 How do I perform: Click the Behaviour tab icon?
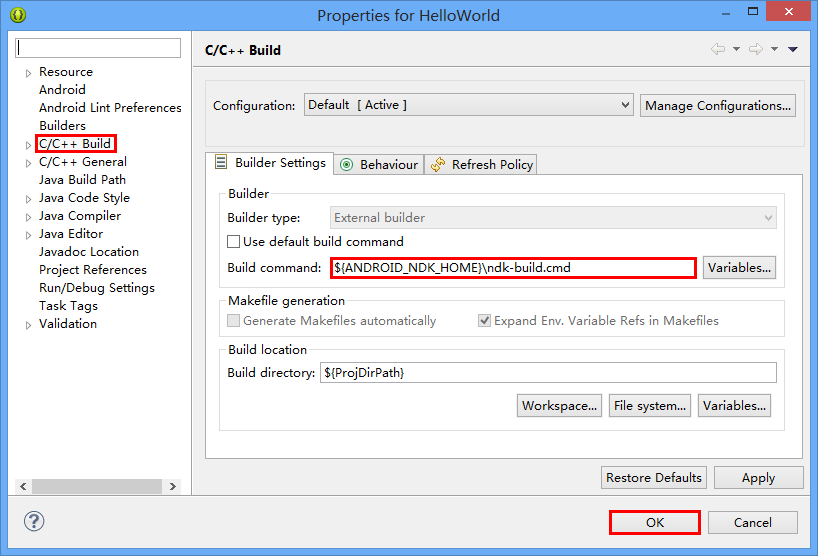[x=346, y=165]
